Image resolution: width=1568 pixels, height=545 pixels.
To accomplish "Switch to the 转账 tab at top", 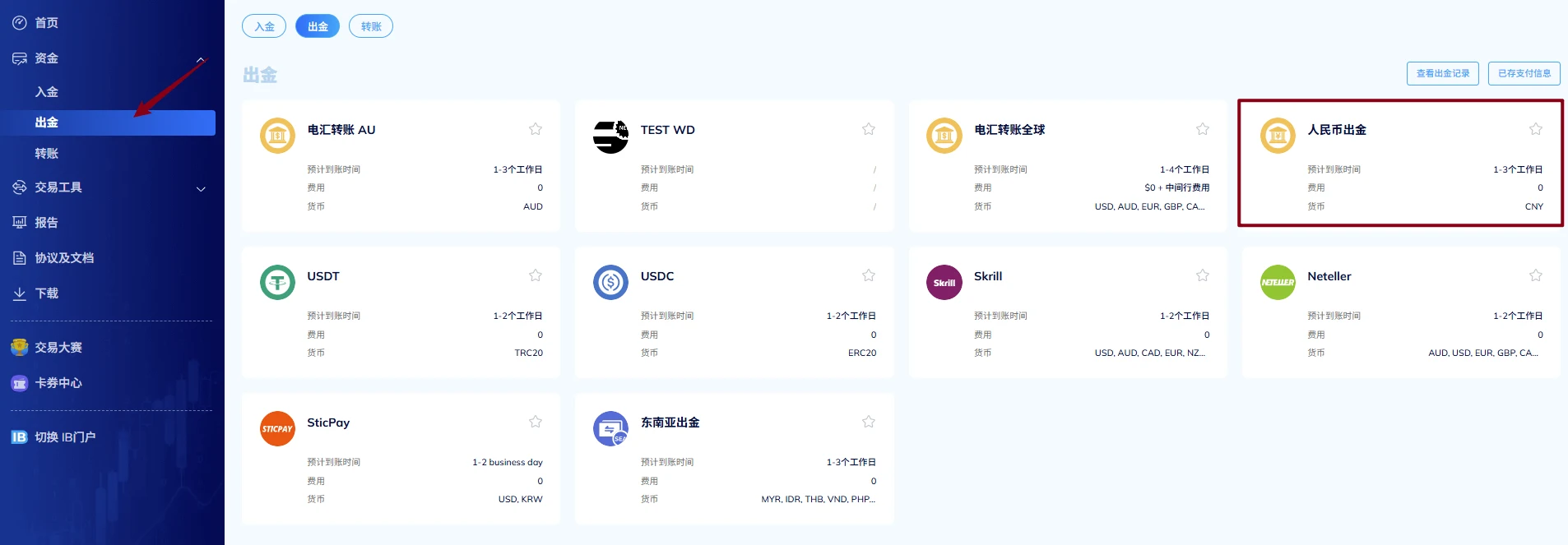I will click(371, 26).
